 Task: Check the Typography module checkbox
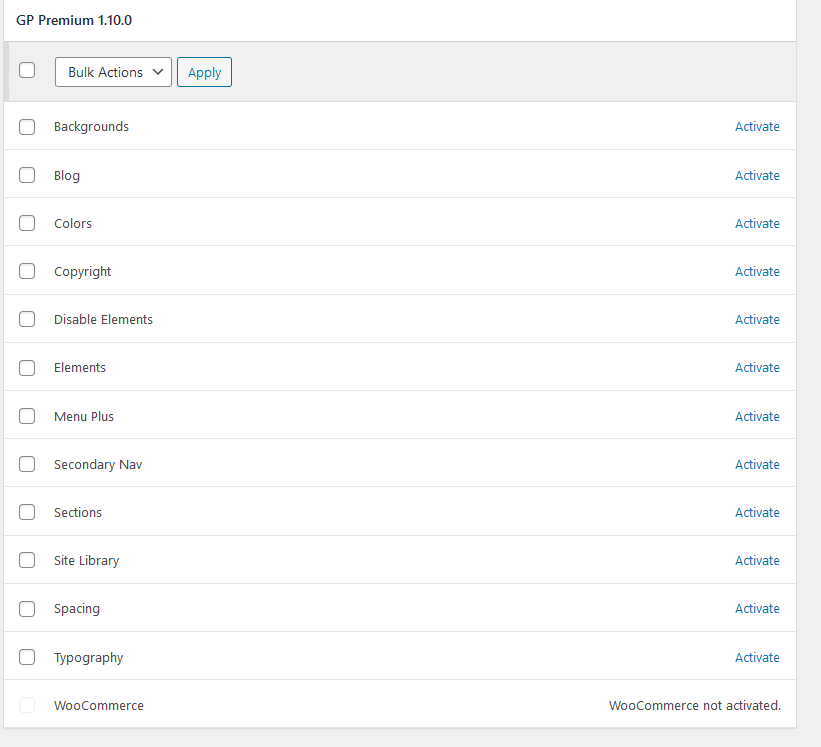(27, 657)
